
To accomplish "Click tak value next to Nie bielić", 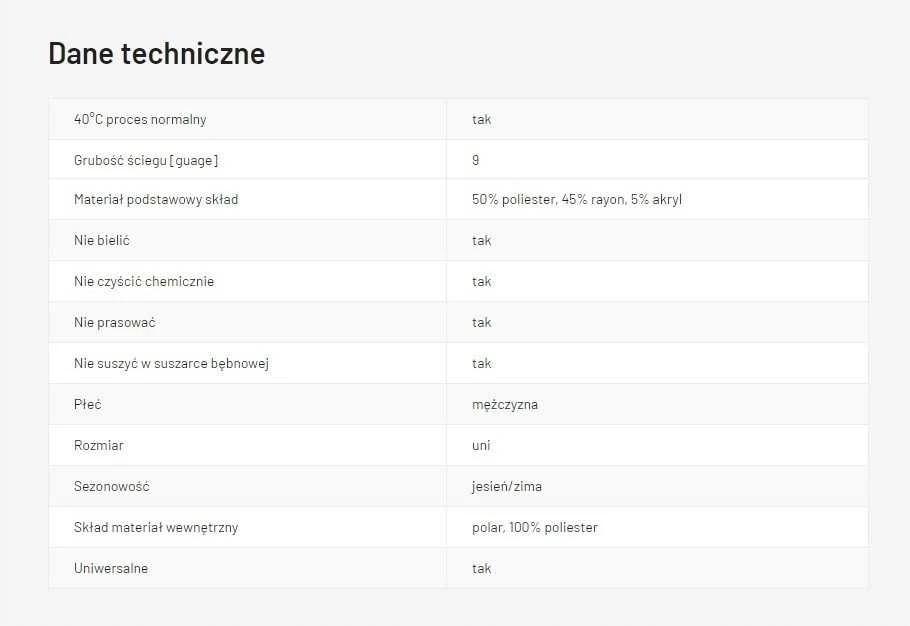I will pyautogui.click(x=481, y=240).
